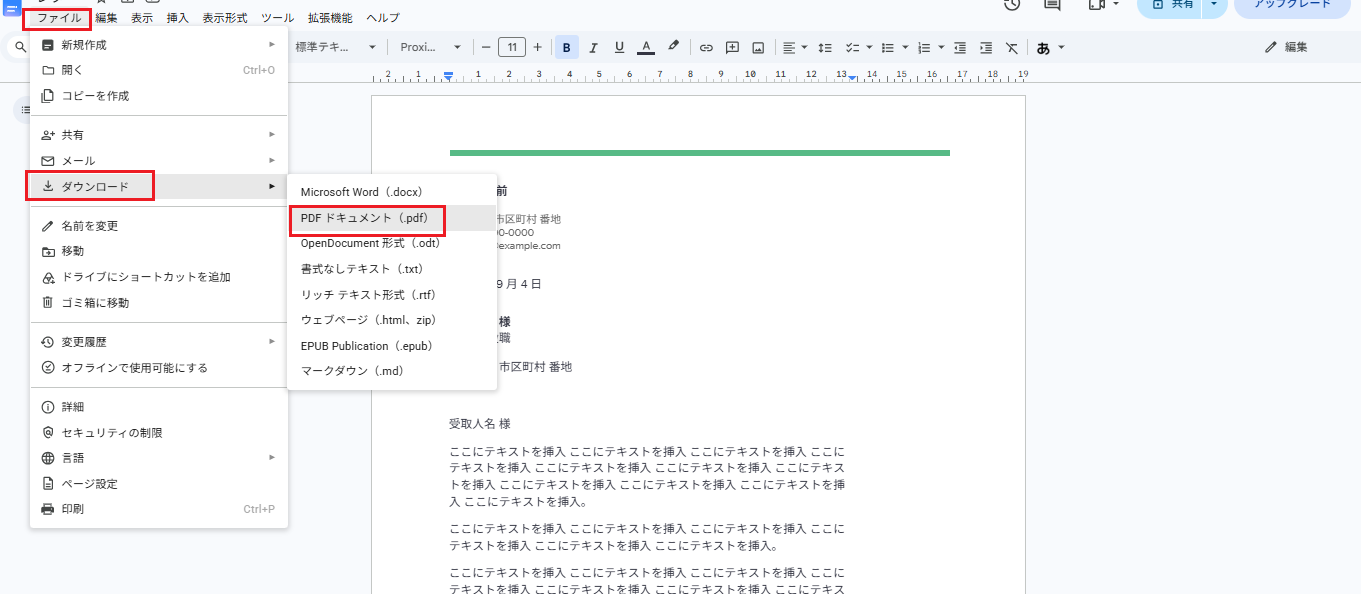Select 開く from file menu
Viewport: 1361px width, 594px height.
(x=159, y=70)
